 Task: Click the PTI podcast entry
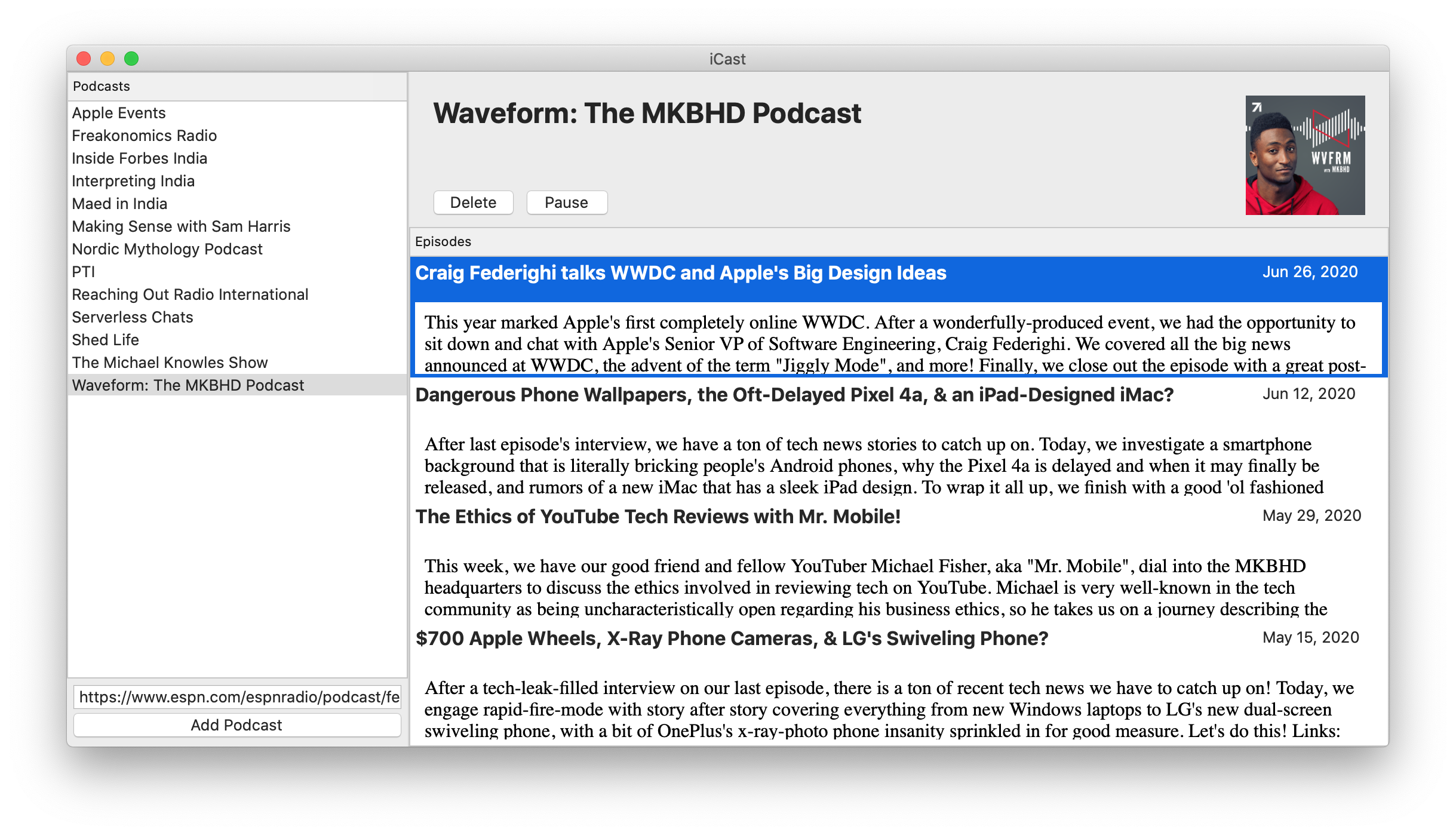coord(237,272)
